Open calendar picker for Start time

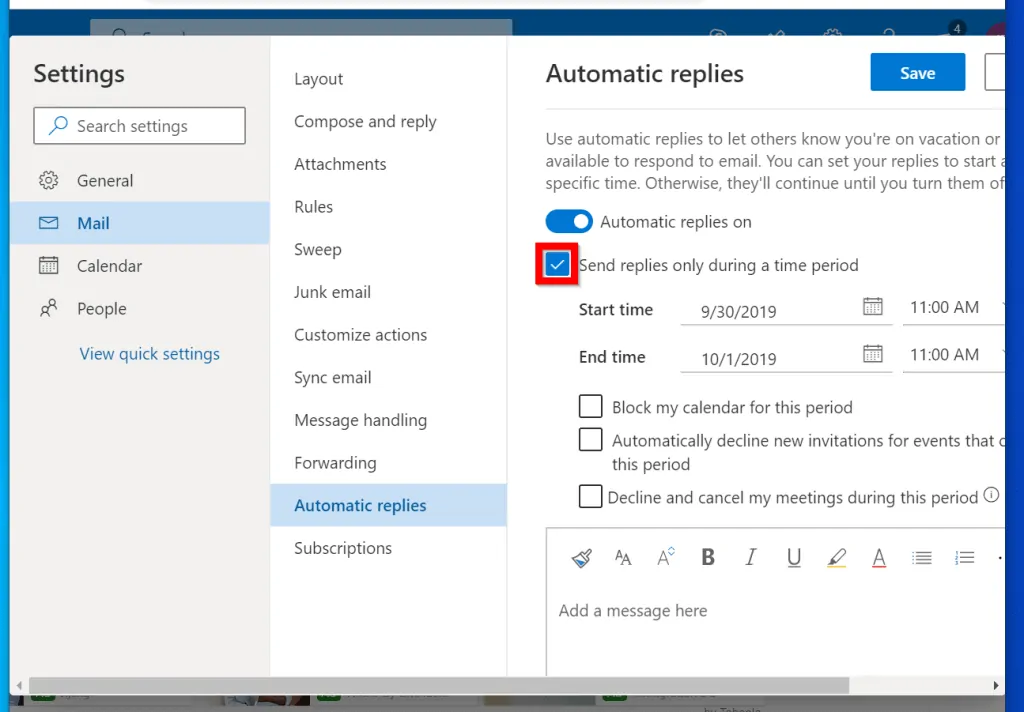tap(872, 306)
